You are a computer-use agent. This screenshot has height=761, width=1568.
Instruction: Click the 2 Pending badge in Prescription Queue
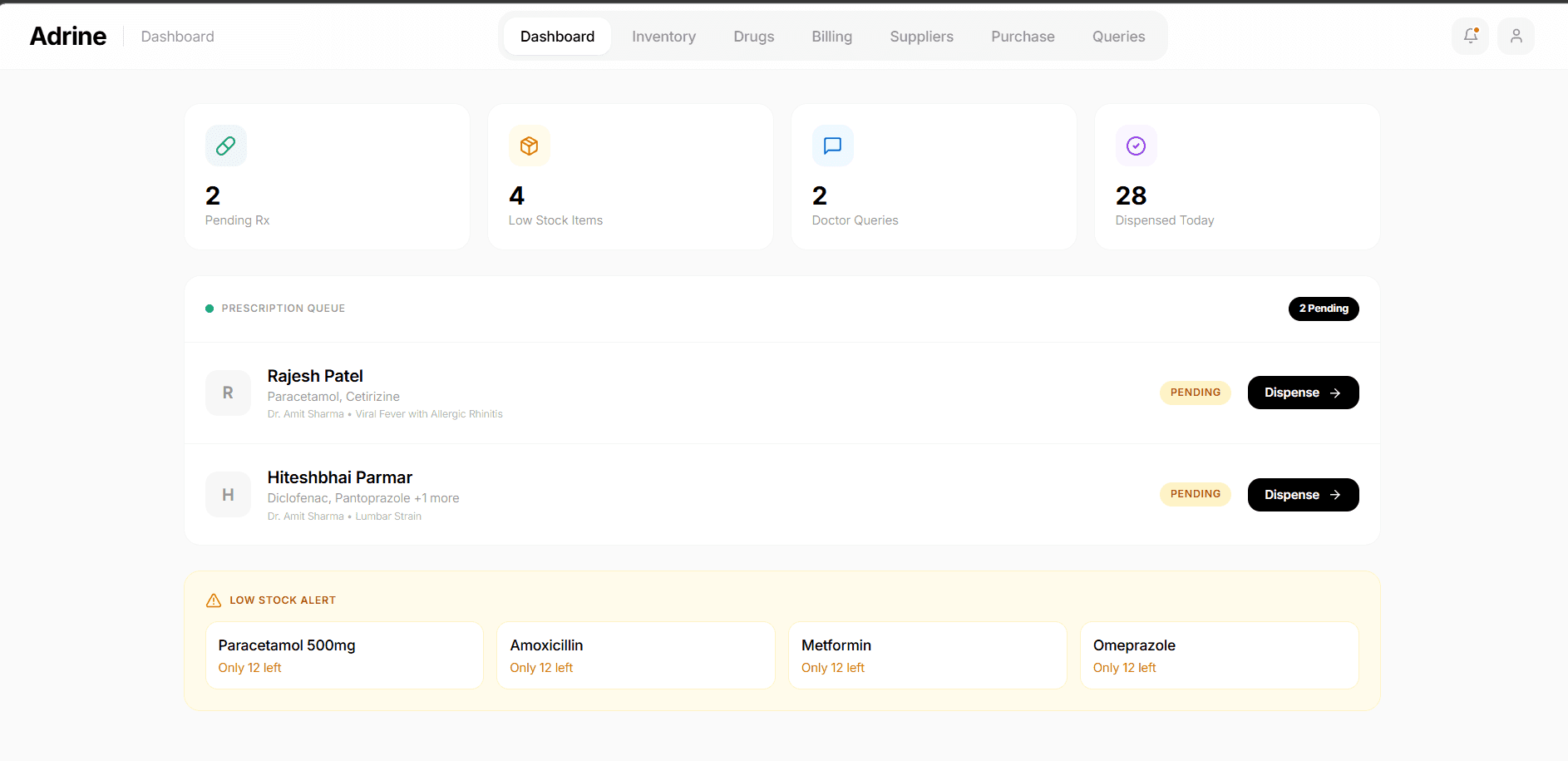[x=1324, y=309]
